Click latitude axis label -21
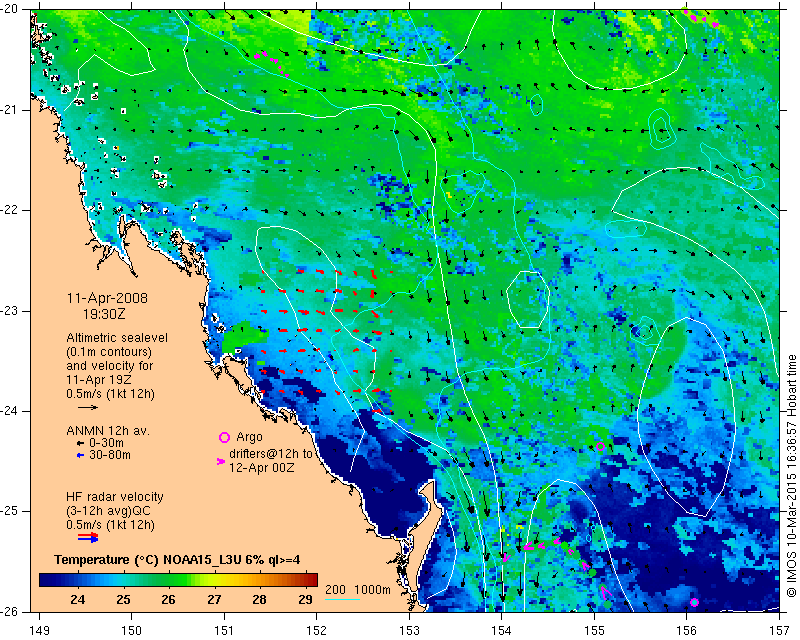Image resolution: width=800 pixels, height=640 pixels. (11, 110)
